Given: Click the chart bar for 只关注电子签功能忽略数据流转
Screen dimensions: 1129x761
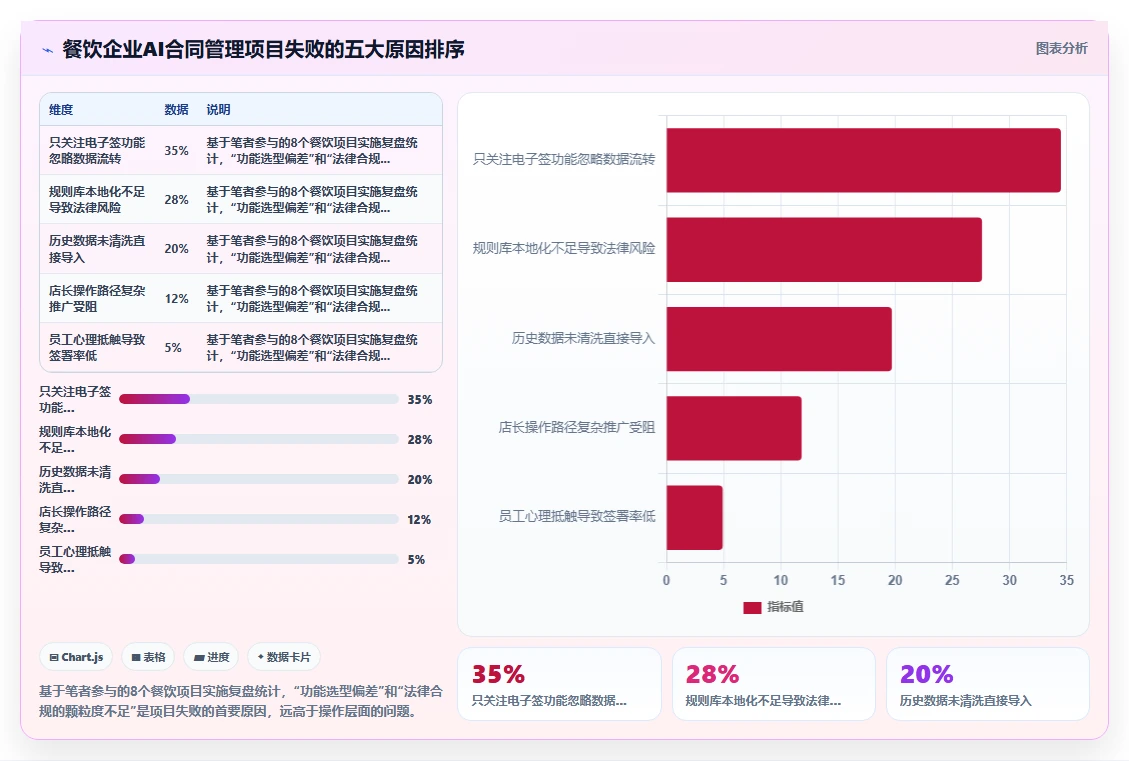Looking at the screenshot, I should 863,160.
